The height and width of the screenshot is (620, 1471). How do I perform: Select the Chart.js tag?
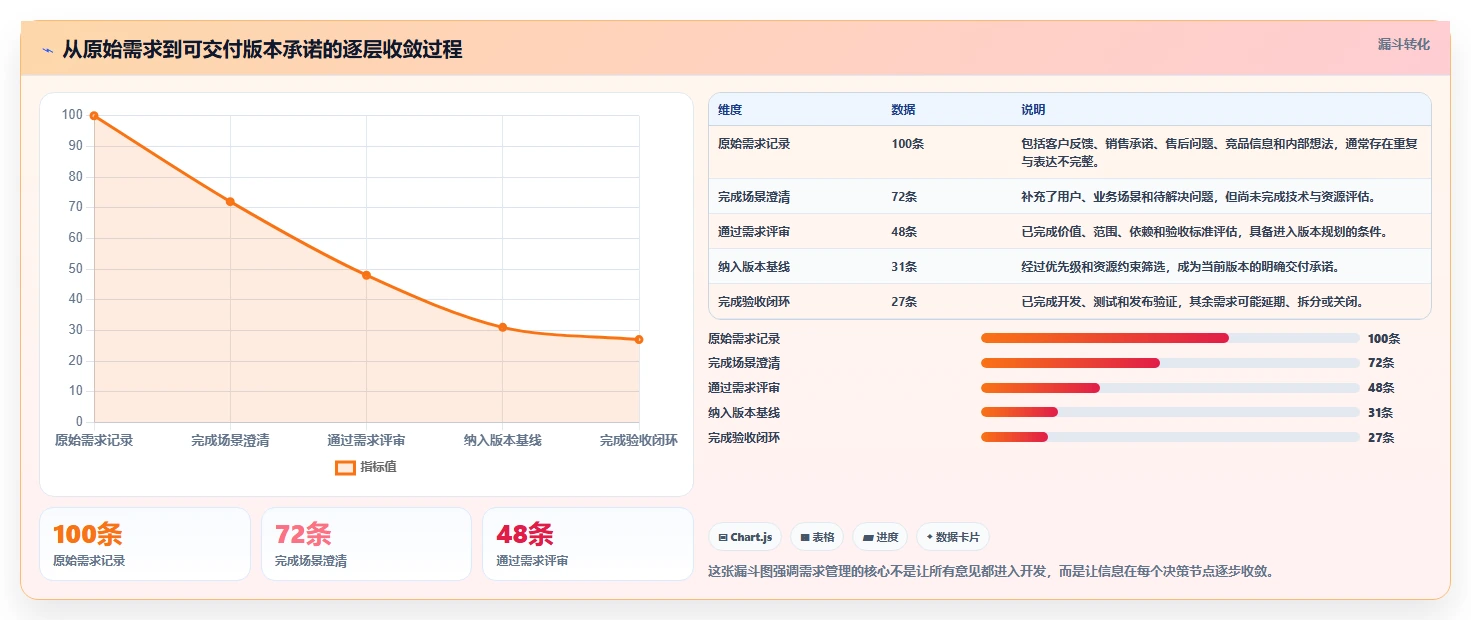click(x=745, y=537)
